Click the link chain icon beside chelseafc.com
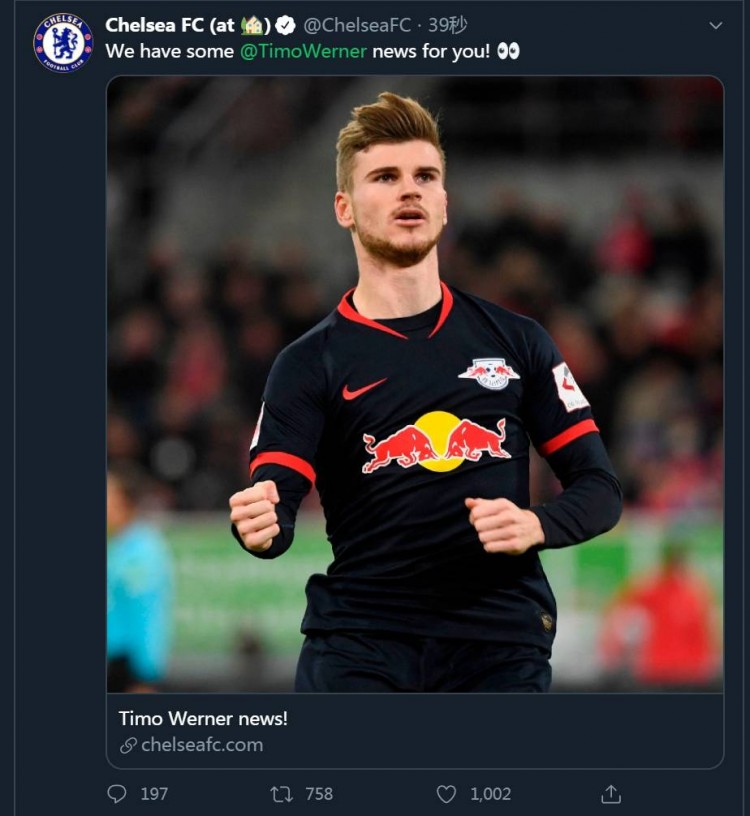This screenshot has width=750, height=816. click(129, 745)
